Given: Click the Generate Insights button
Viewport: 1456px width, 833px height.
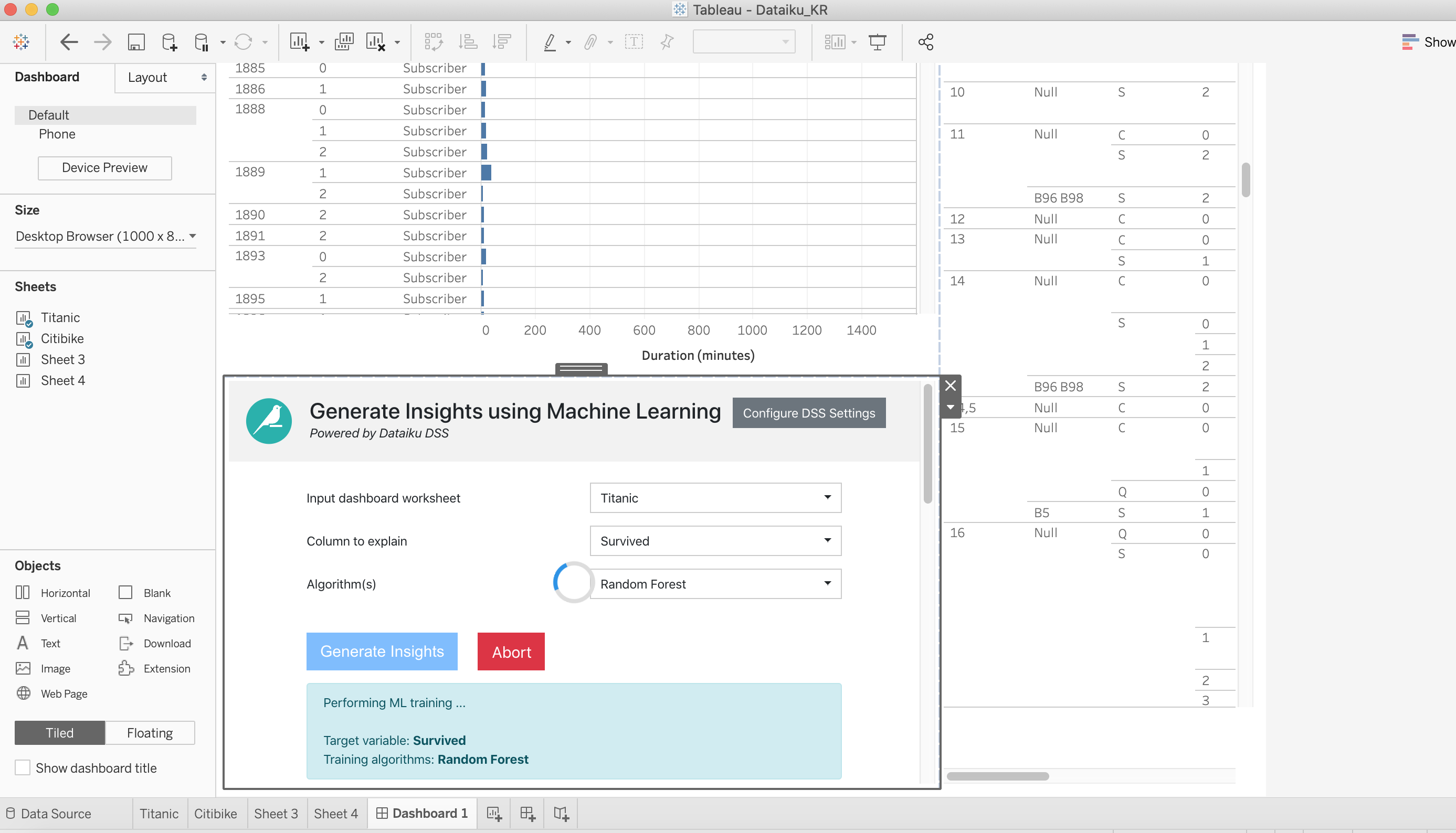Looking at the screenshot, I should click(x=382, y=651).
